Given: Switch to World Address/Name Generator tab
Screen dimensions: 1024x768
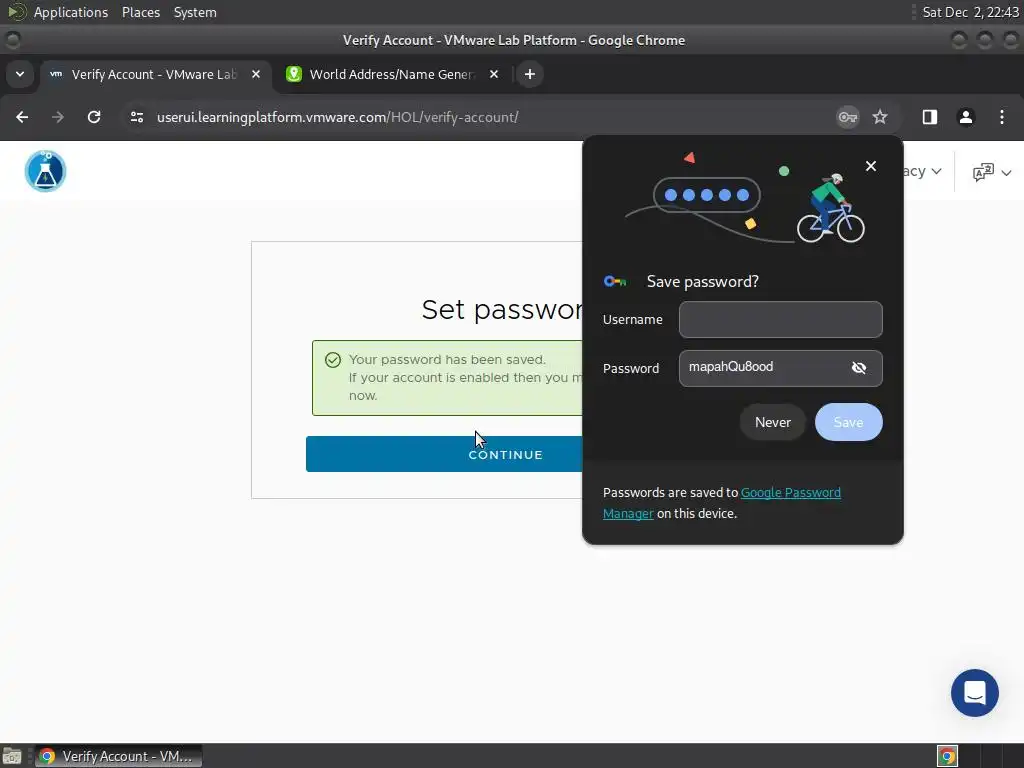Looking at the screenshot, I should [392, 74].
